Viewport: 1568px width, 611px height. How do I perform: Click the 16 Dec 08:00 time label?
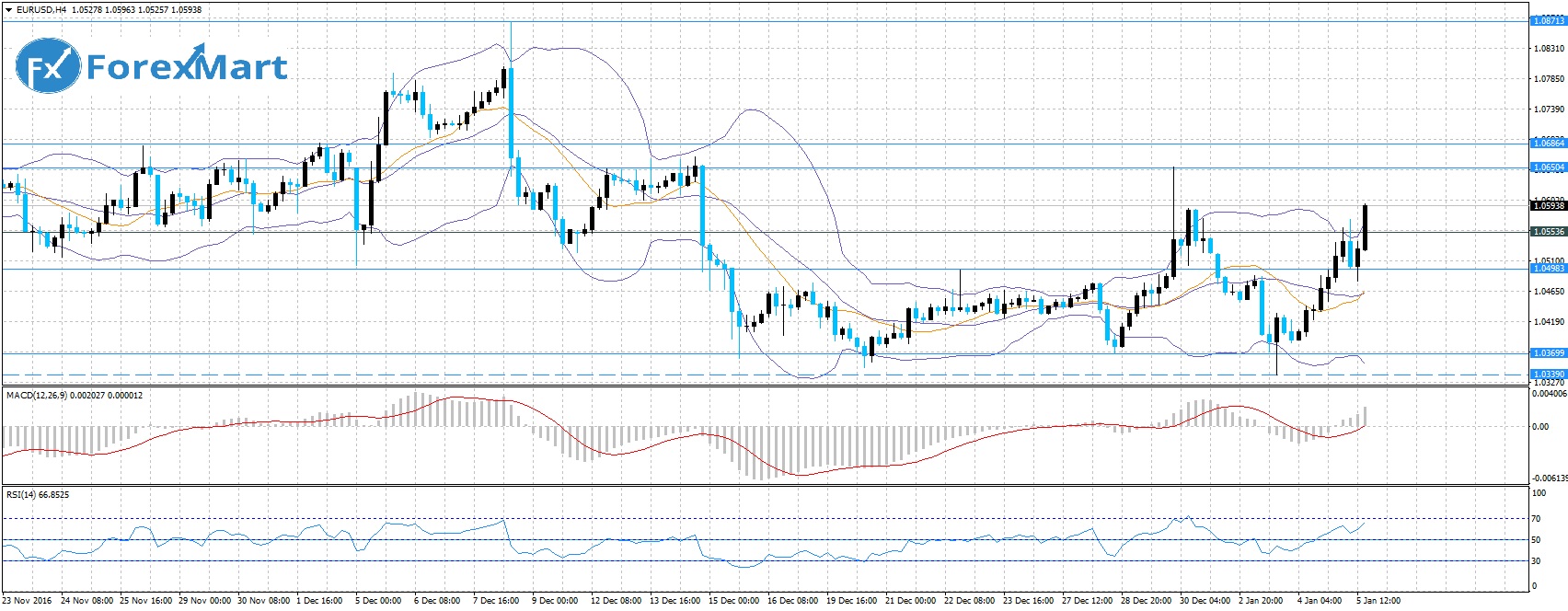click(793, 601)
